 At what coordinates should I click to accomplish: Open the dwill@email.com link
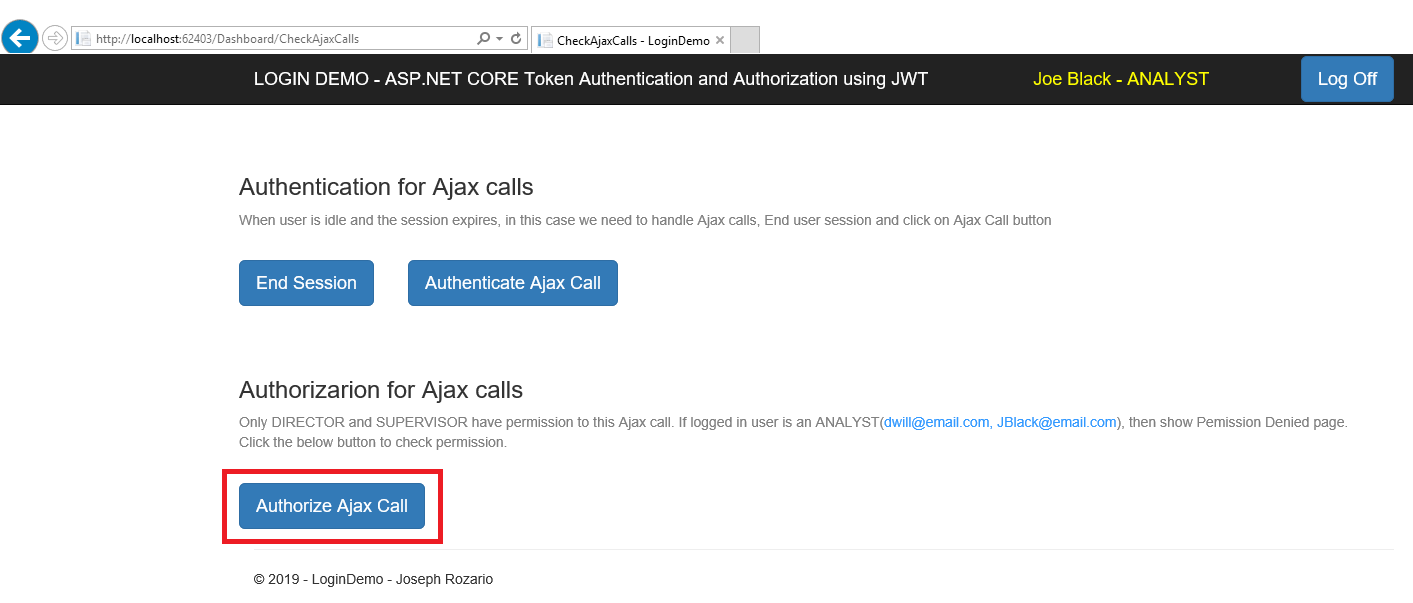point(936,422)
